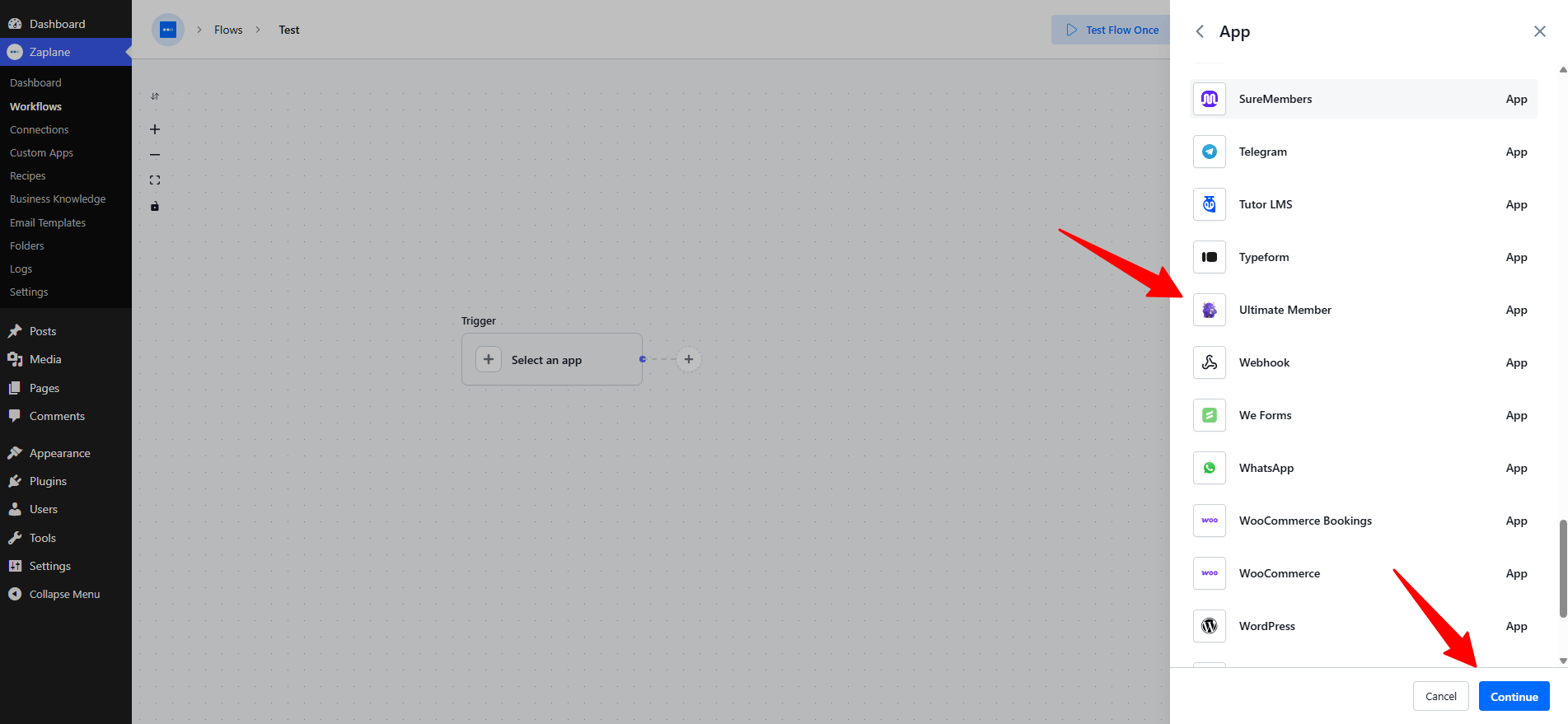This screenshot has height=724, width=1568.
Task: Click the scroll down arrow in App panel
Action: point(1563,661)
